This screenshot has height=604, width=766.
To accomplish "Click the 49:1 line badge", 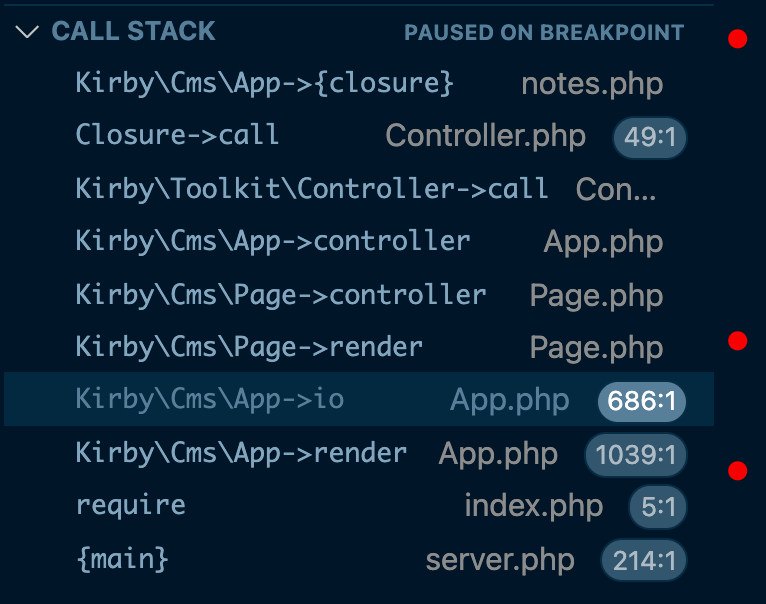I will point(650,137).
